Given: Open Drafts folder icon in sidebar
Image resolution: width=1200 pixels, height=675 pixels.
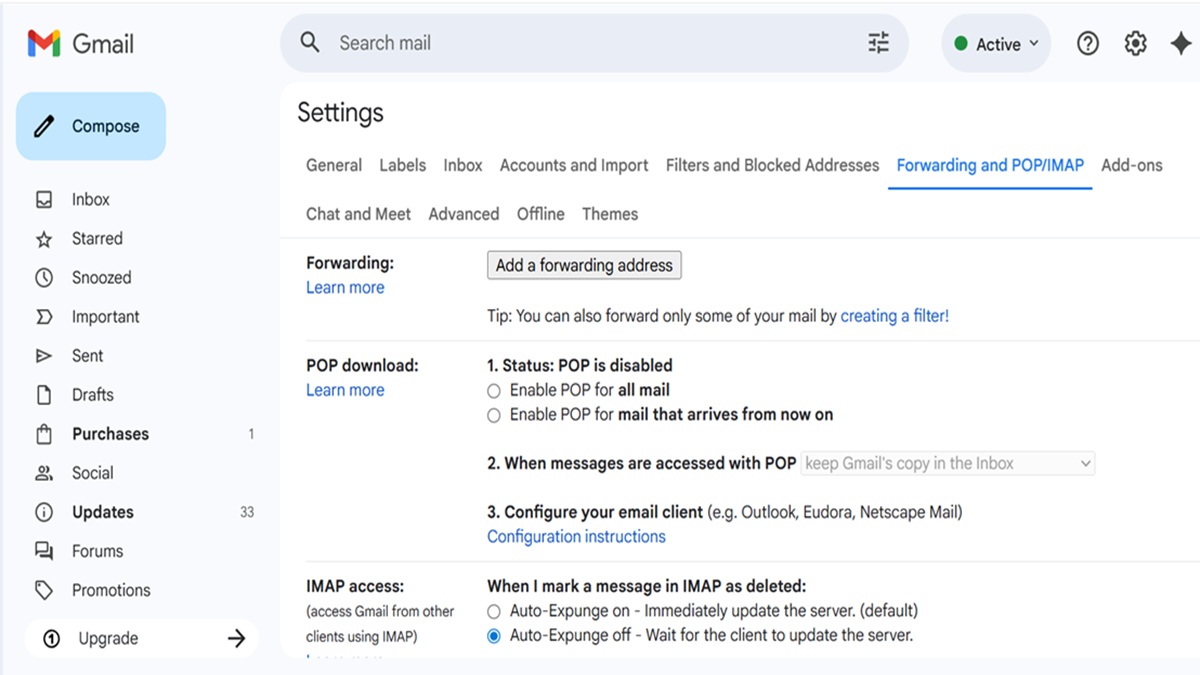Looking at the screenshot, I should (x=44, y=395).
